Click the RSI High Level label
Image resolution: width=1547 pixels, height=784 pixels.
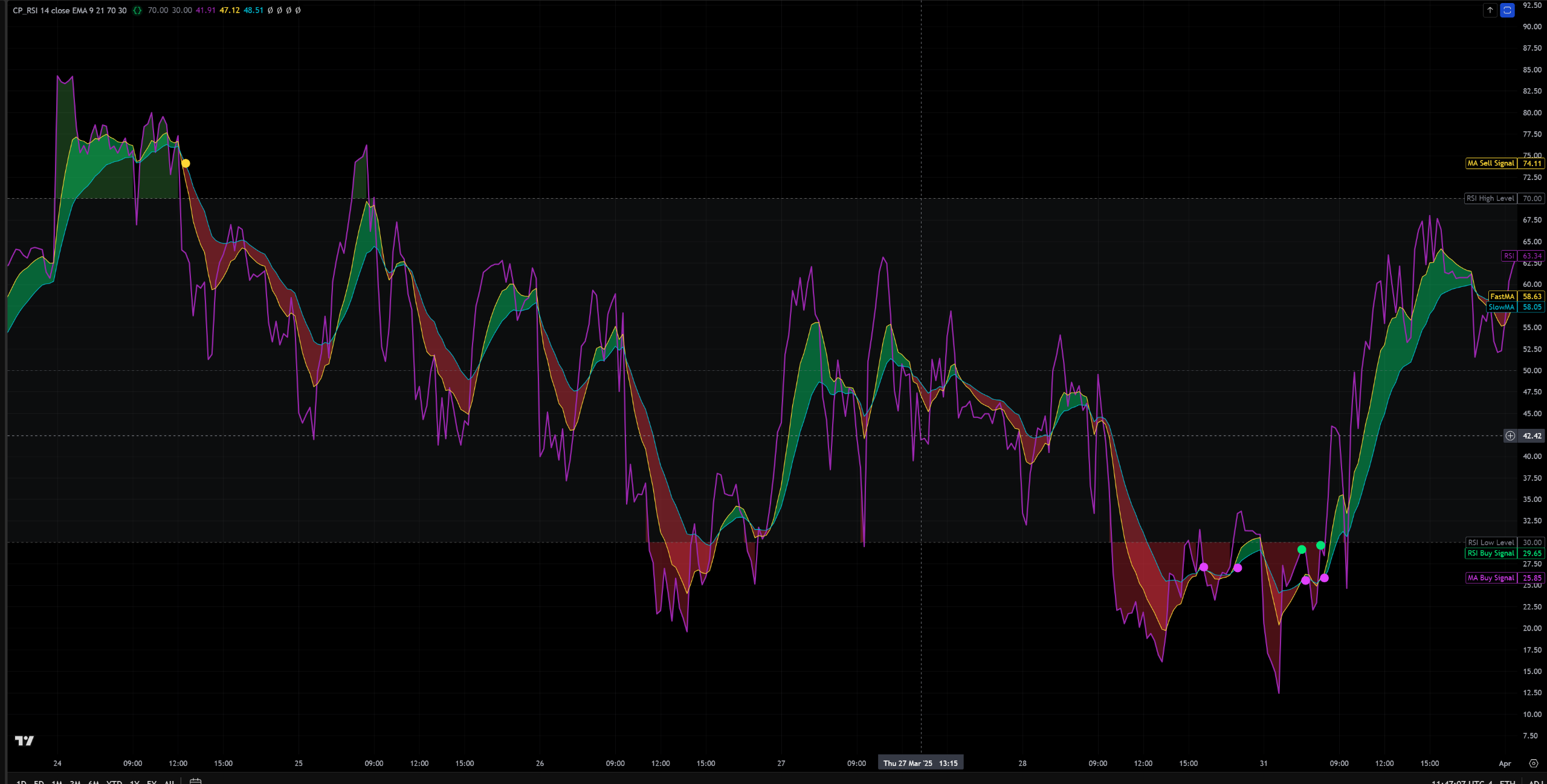(1490, 198)
